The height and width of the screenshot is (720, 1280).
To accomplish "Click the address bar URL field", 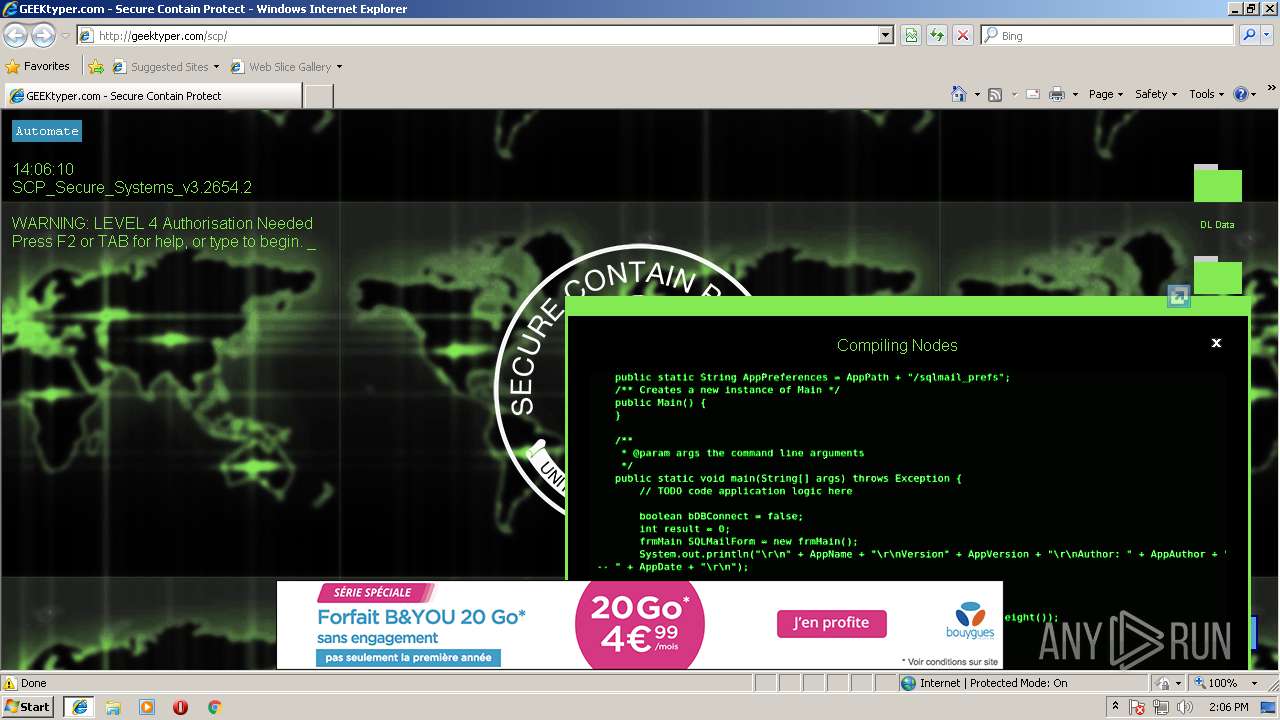I will [x=485, y=36].
